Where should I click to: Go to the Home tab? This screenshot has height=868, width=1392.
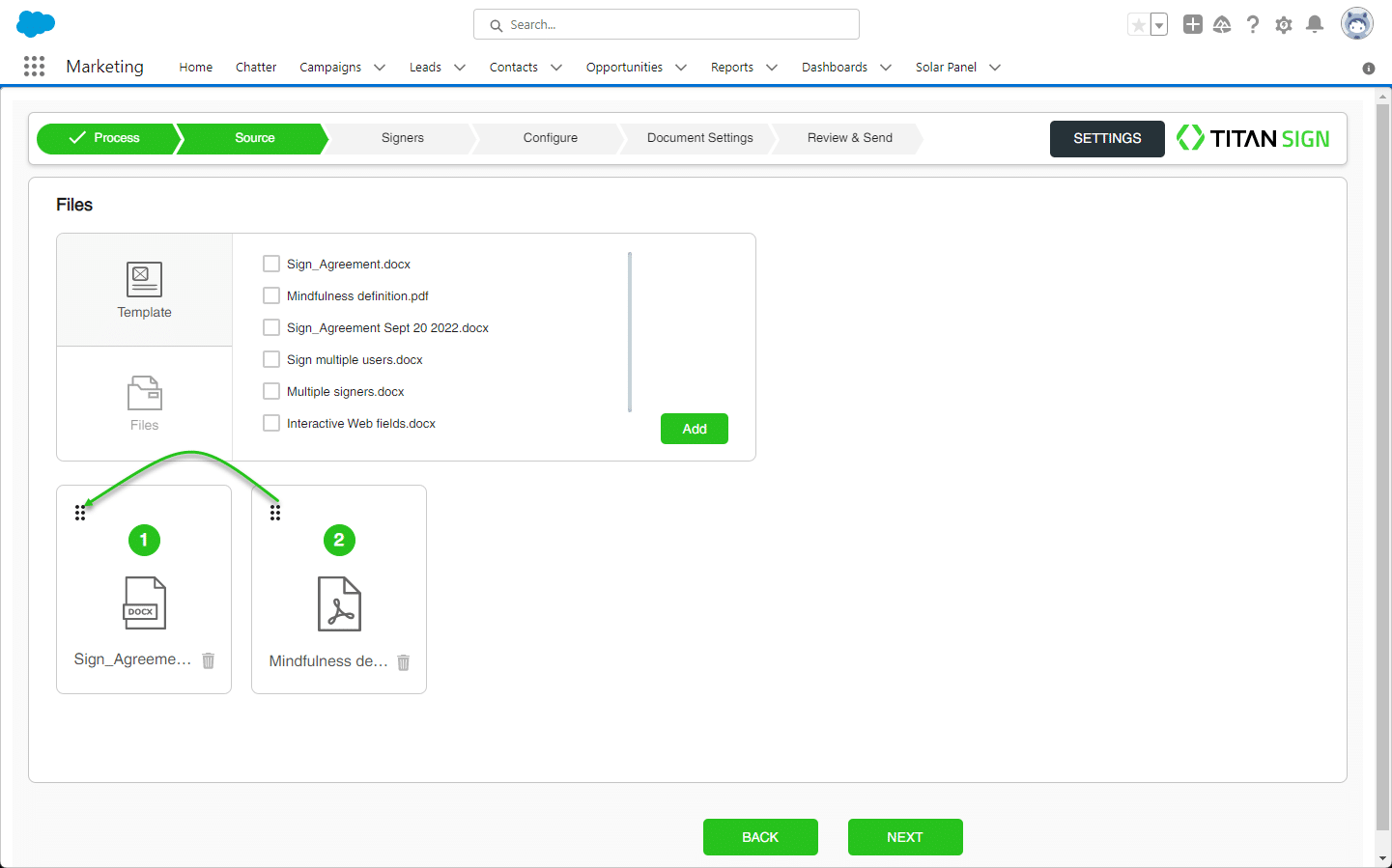pyautogui.click(x=196, y=68)
